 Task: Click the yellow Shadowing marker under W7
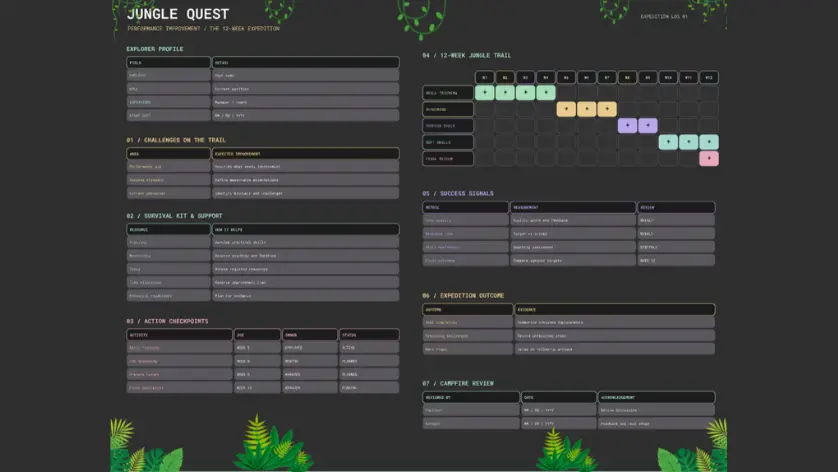[x=607, y=109]
